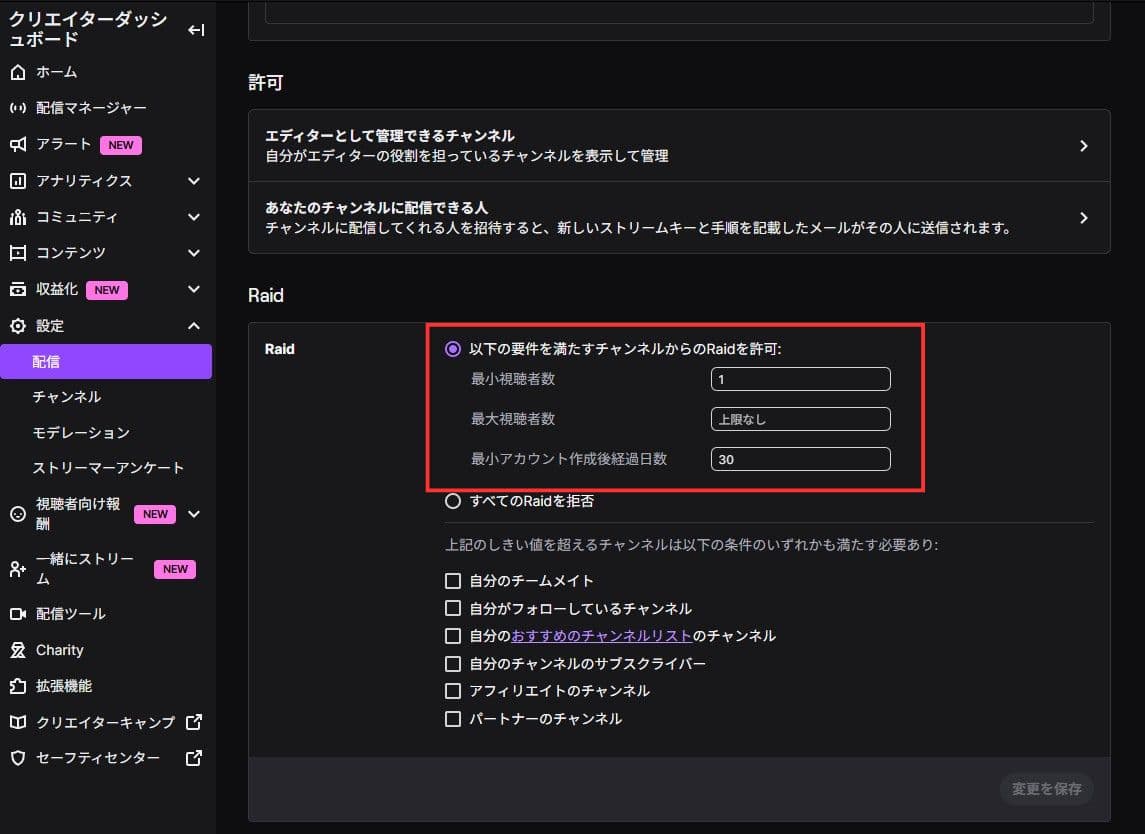This screenshot has height=834, width=1145.
Task: Check the 自分のチームメイト checkbox
Action: pyautogui.click(x=453, y=580)
